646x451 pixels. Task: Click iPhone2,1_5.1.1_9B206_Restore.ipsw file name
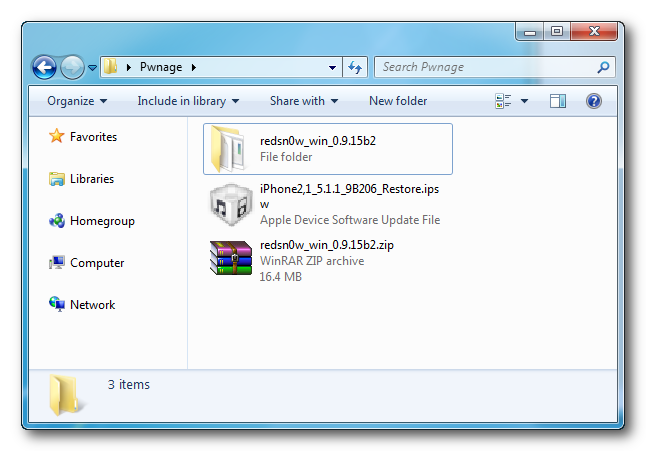[349, 196]
